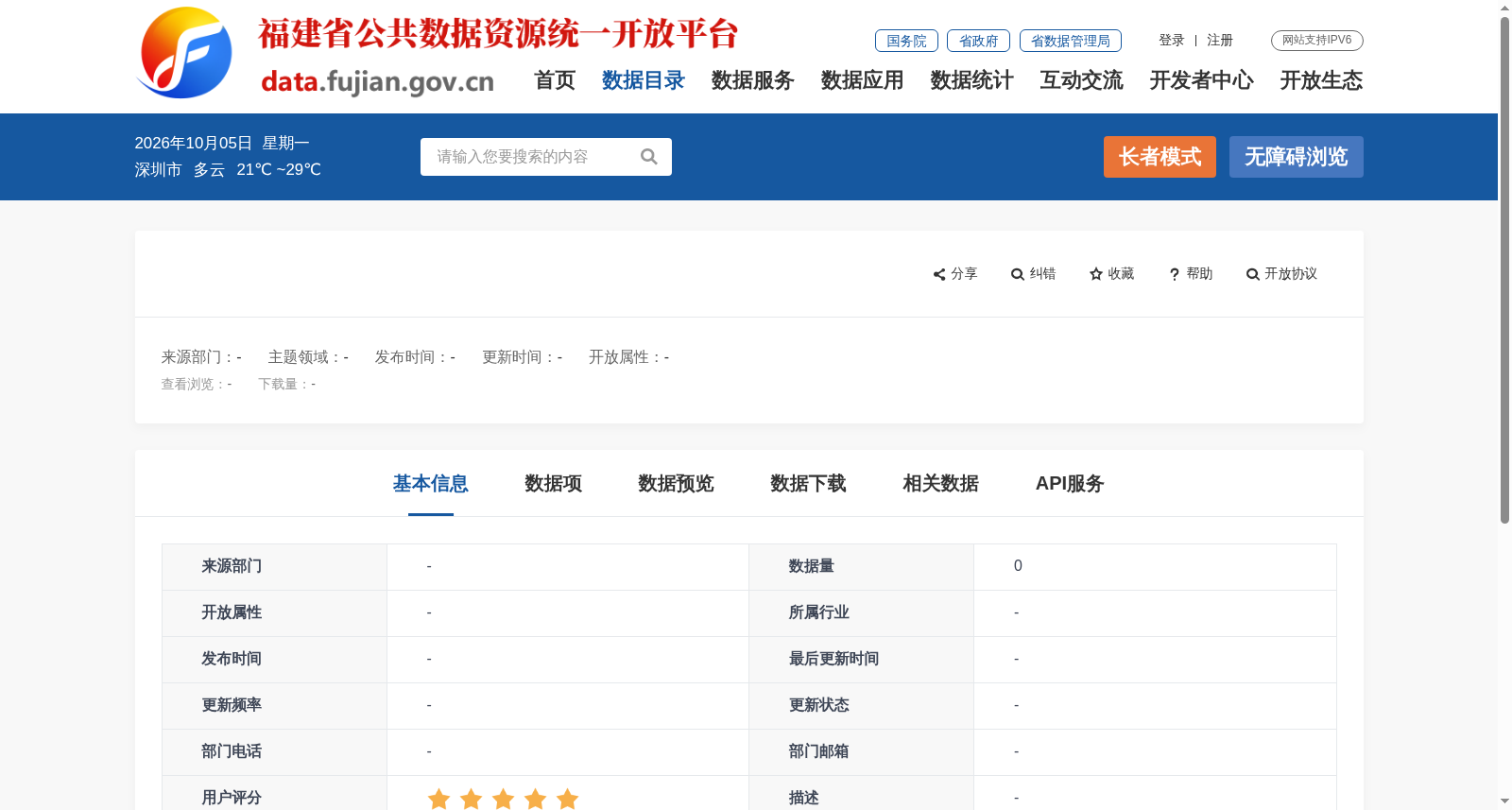The image size is (1512, 810).
Task: Enable 长者模式 with the orange button
Action: tap(1160, 157)
